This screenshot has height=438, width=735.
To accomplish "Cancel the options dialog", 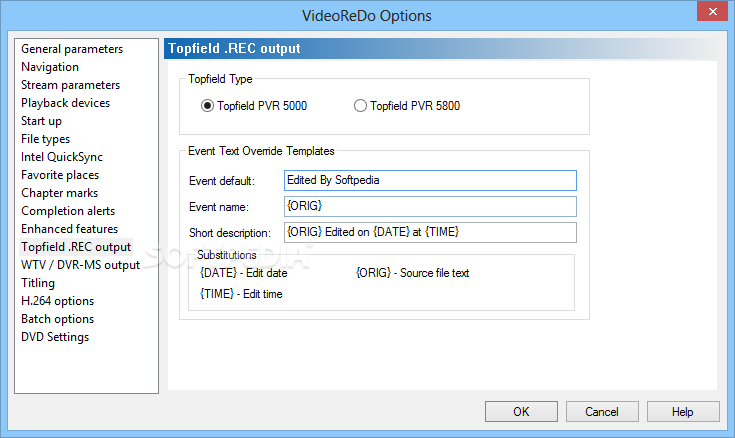I will (x=602, y=411).
